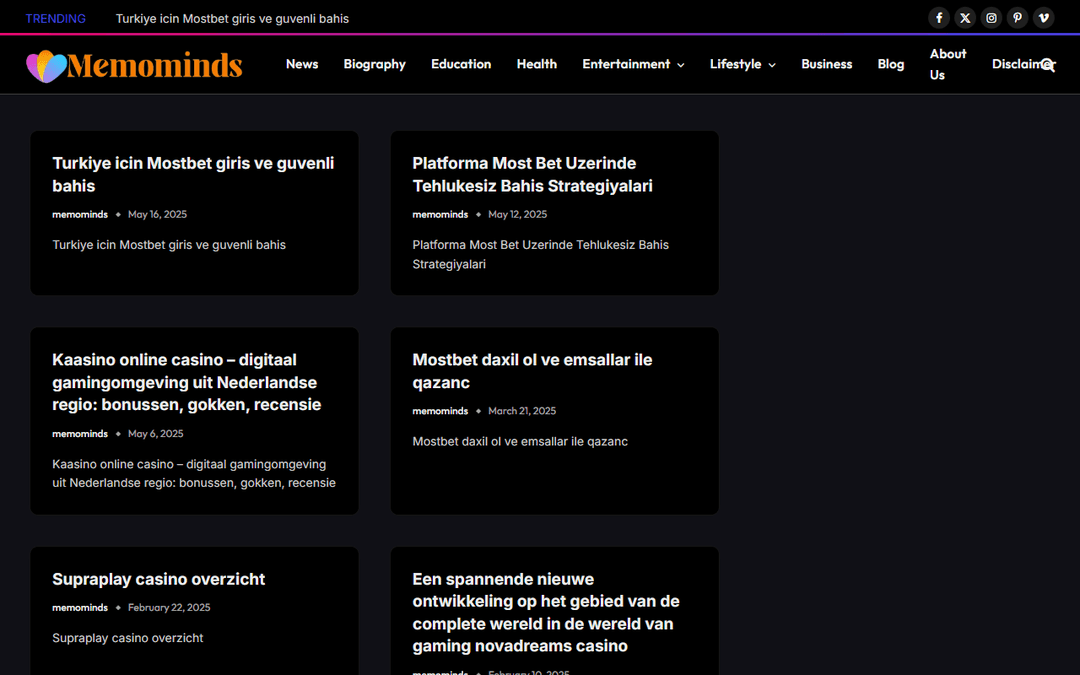The image size is (1080, 675).
Task: Click the 'March 21, 2025' date
Action: tap(522, 411)
